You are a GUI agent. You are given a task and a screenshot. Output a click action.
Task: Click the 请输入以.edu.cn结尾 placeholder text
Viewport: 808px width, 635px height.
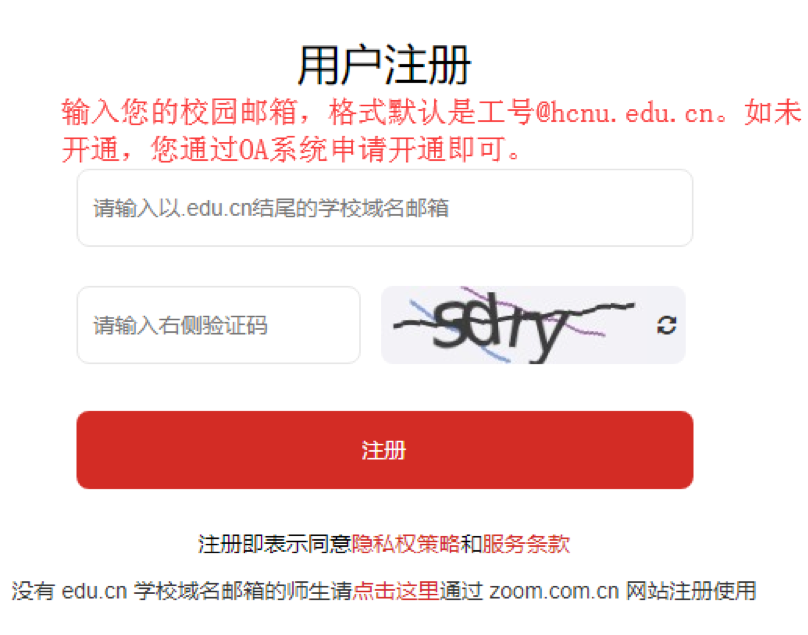coord(271,208)
